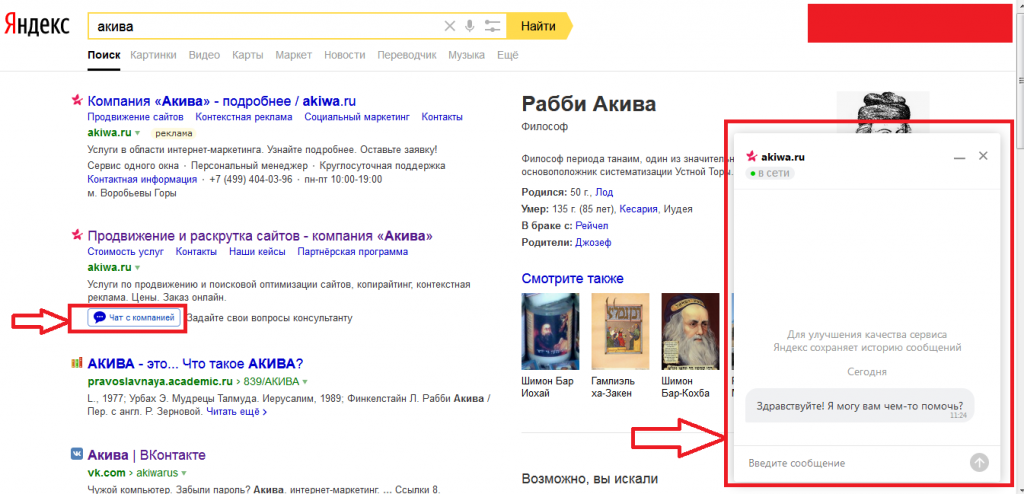Clear the search query with the X icon
This screenshot has width=1024, height=494.
[x=449, y=26]
